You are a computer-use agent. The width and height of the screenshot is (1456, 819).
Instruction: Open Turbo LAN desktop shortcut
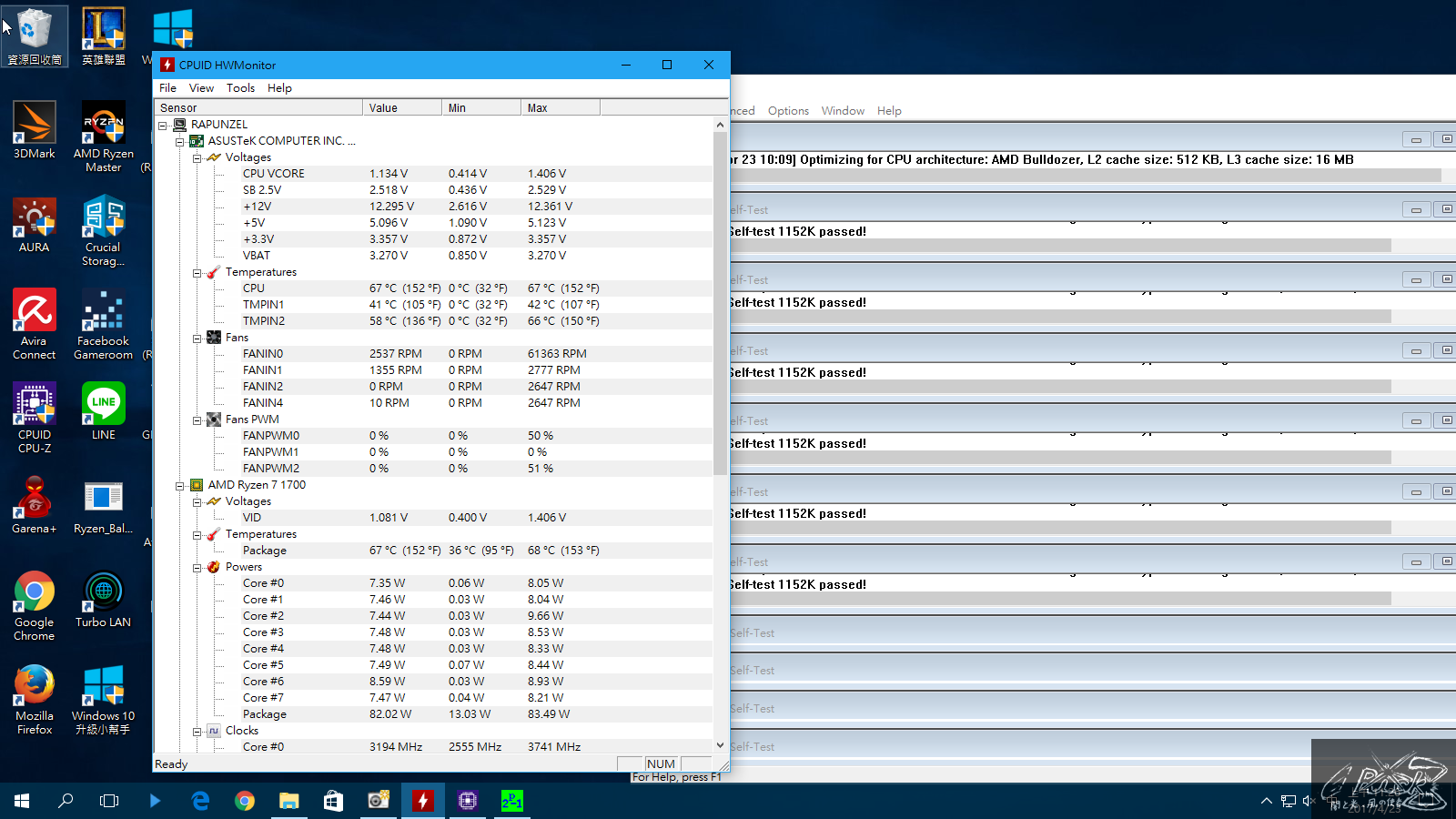tap(103, 599)
